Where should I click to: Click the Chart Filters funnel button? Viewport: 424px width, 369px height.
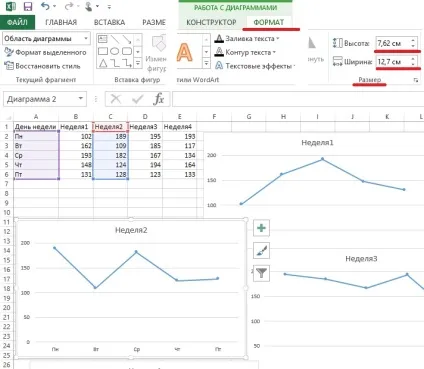pyautogui.click(x=261, y=273)
